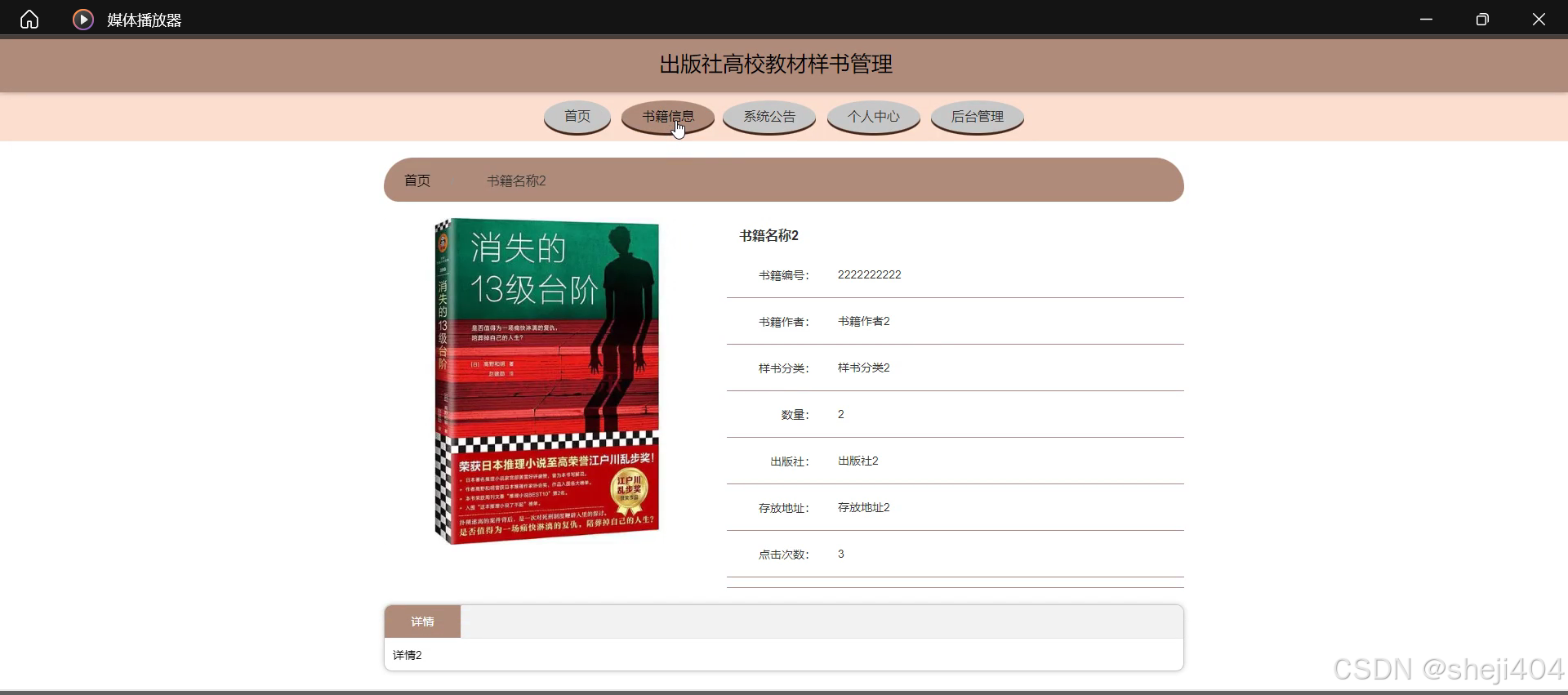Click the author value 书籍作者2

click(x=864, y=322)
